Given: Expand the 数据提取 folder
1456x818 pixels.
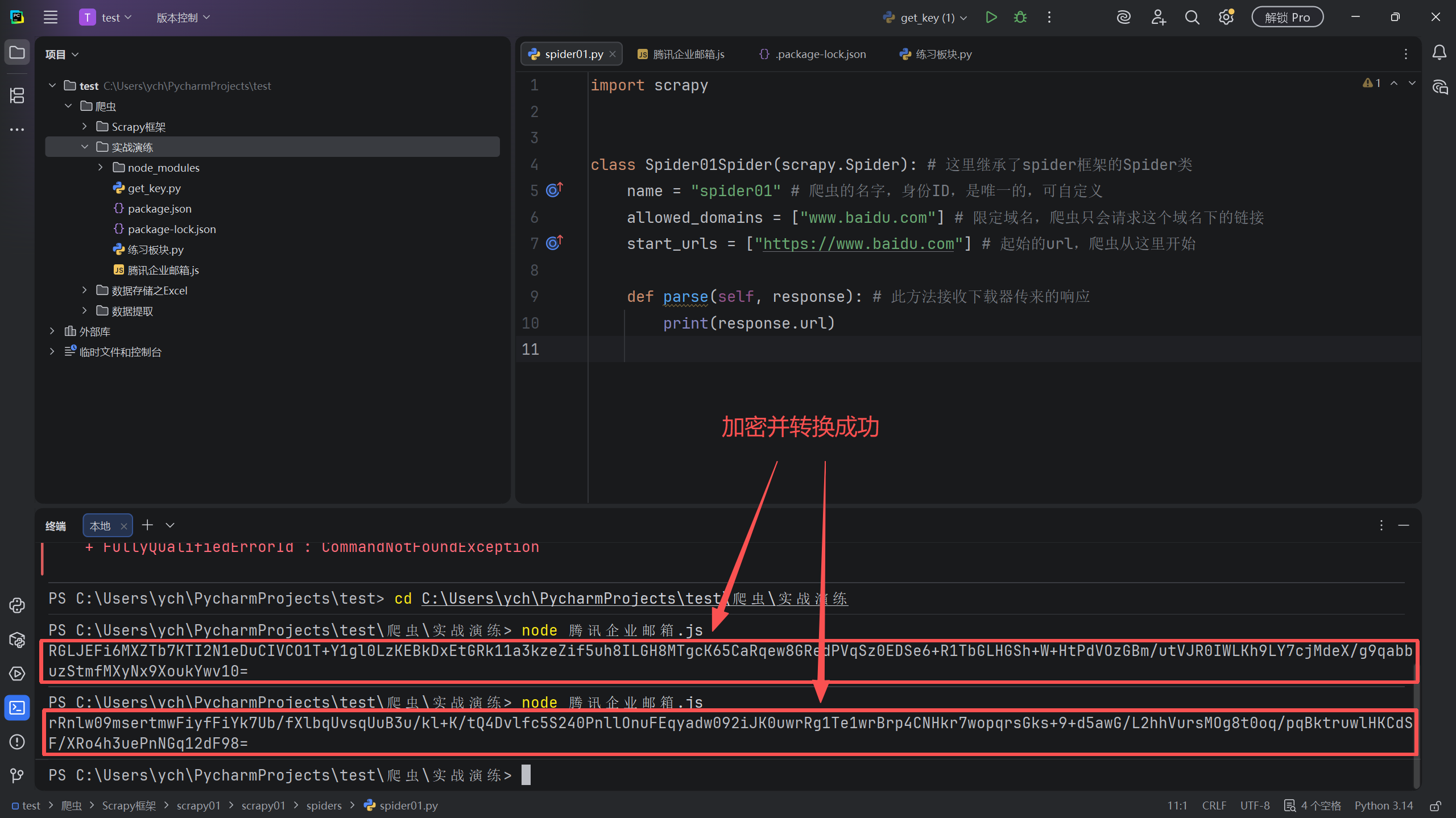Looking at the screenshot, I should [84, 310].
